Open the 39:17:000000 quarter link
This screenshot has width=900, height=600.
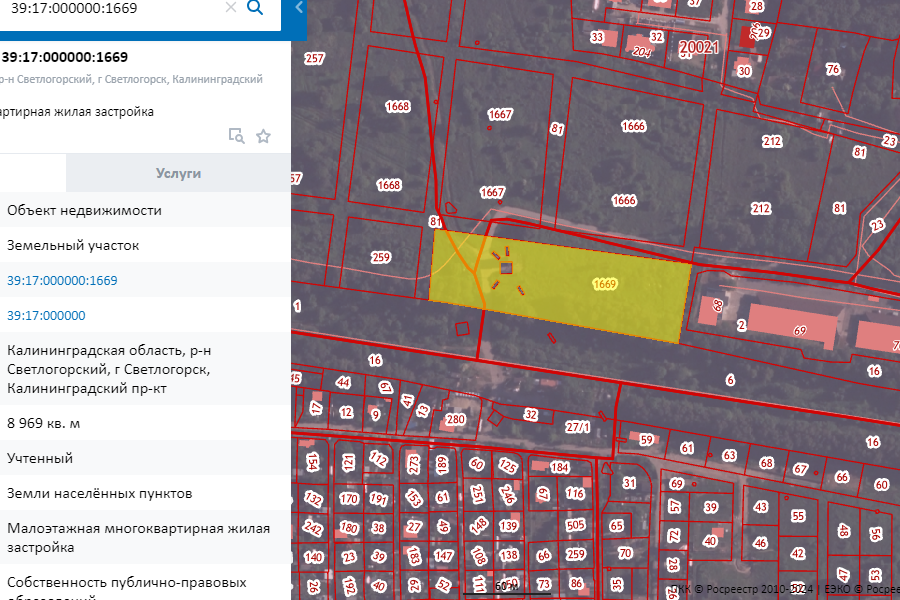46,315
